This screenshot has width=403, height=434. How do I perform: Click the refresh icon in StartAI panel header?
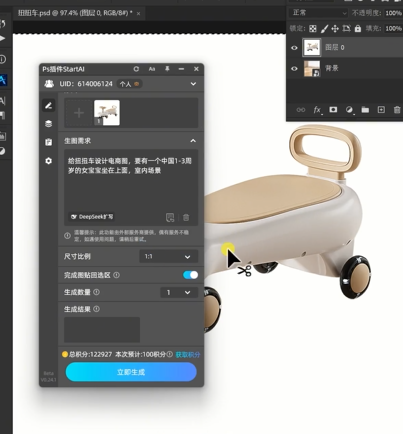[136, 69]
